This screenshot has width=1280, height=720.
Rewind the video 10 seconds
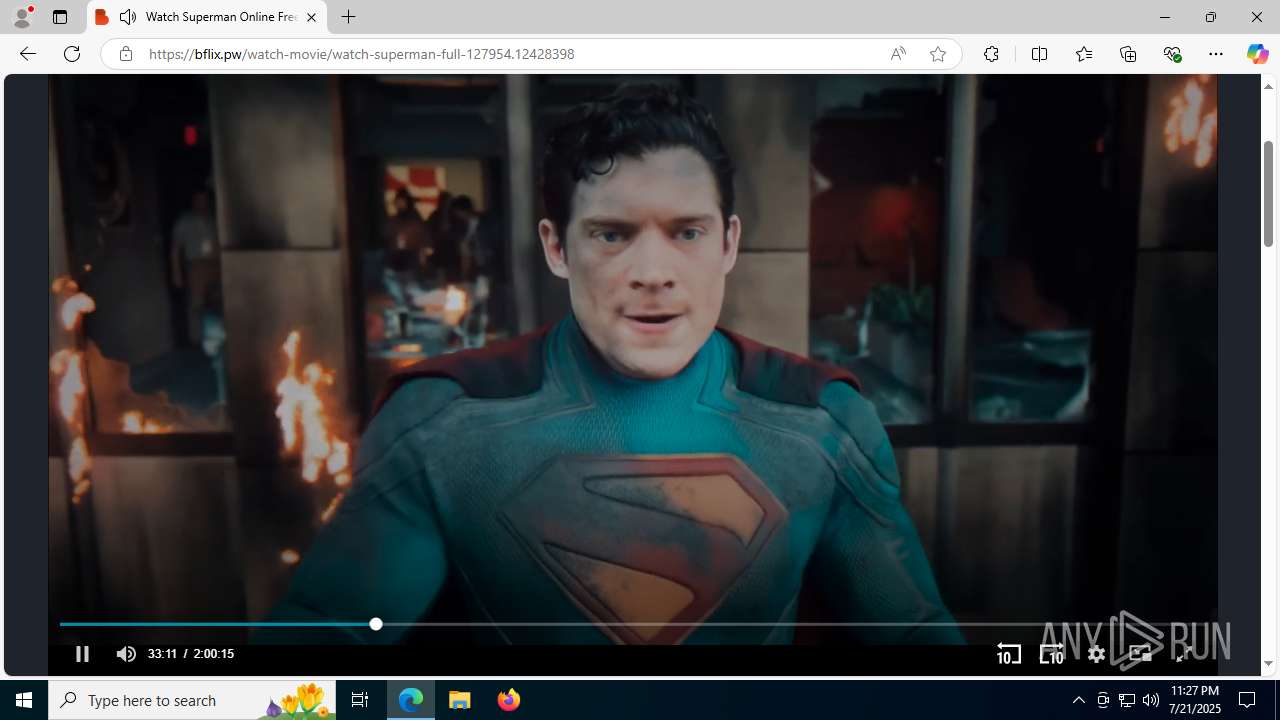coord(1008,654)
